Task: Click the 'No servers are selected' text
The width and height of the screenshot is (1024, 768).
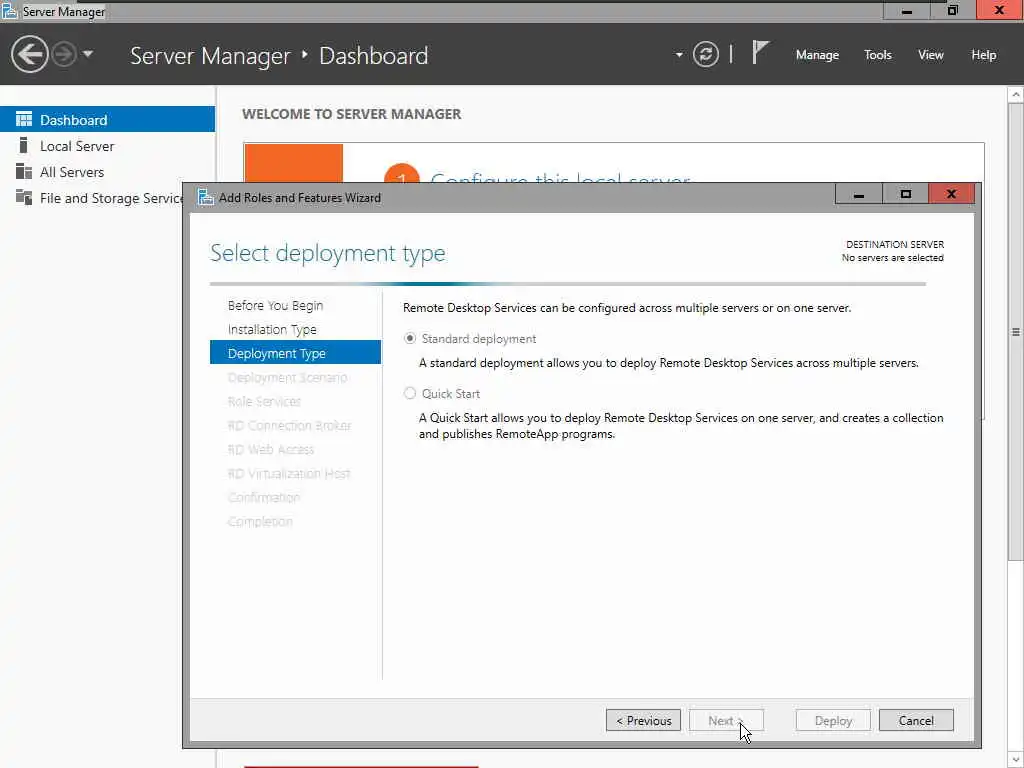Action: point(892,258)
